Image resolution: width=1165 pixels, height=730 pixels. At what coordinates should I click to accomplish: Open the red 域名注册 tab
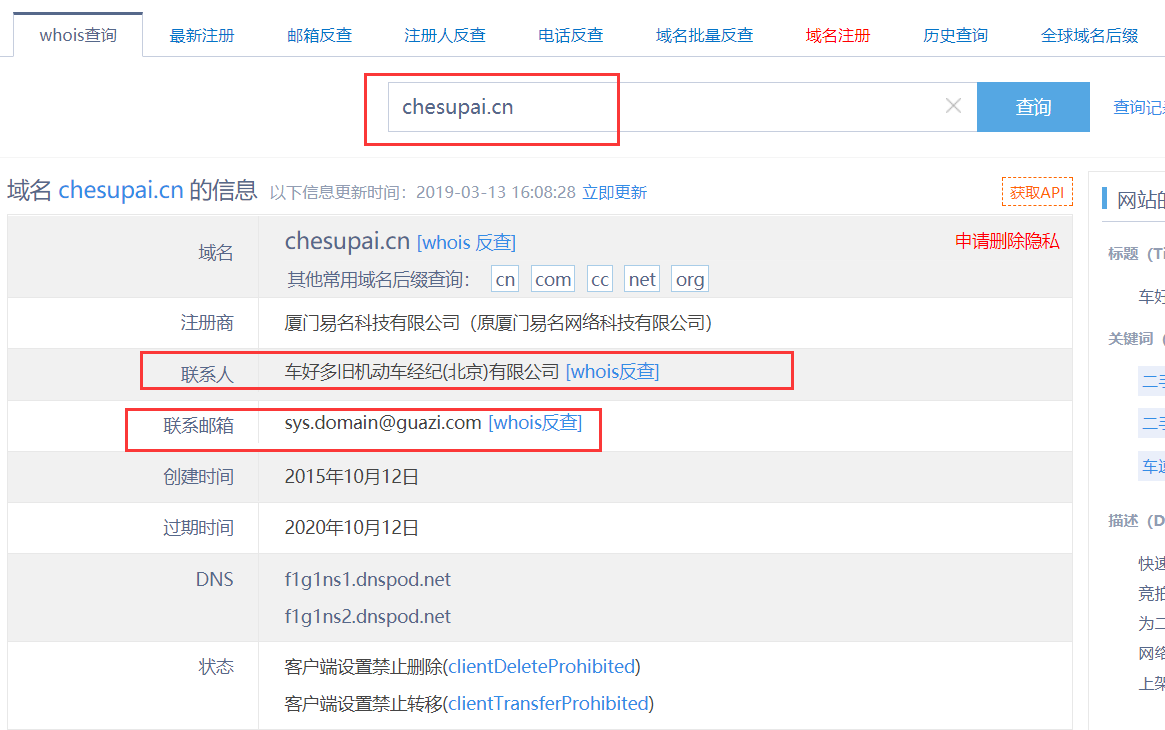click(x=838, y=35)
